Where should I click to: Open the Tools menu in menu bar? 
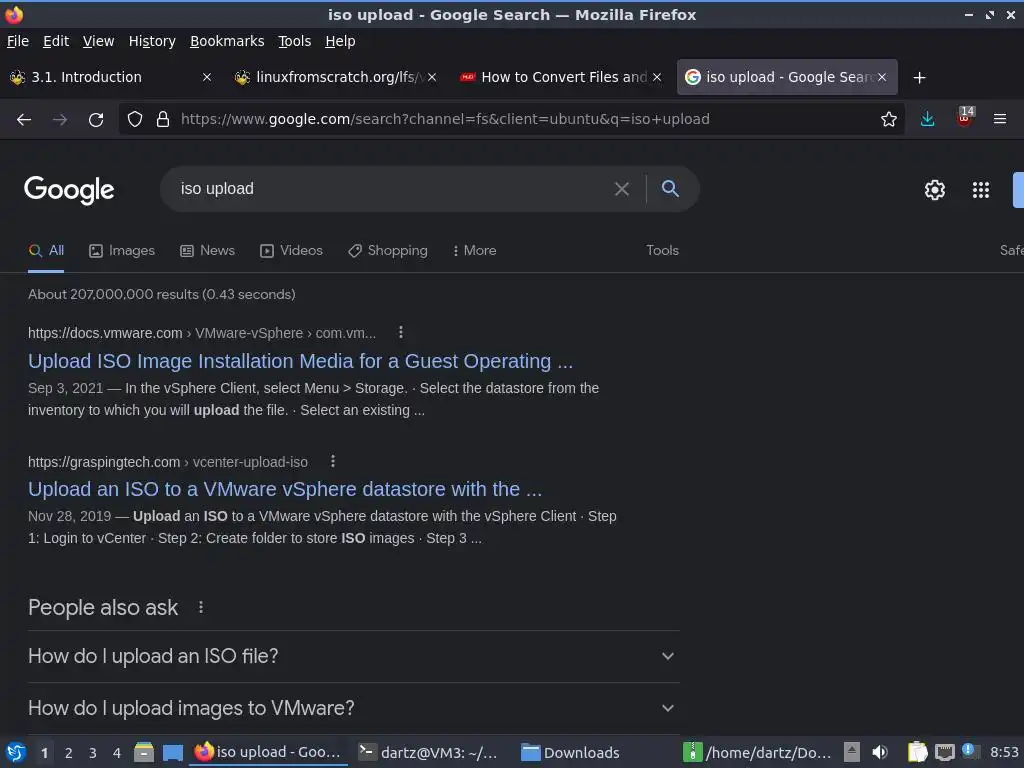tap(295, 41)
